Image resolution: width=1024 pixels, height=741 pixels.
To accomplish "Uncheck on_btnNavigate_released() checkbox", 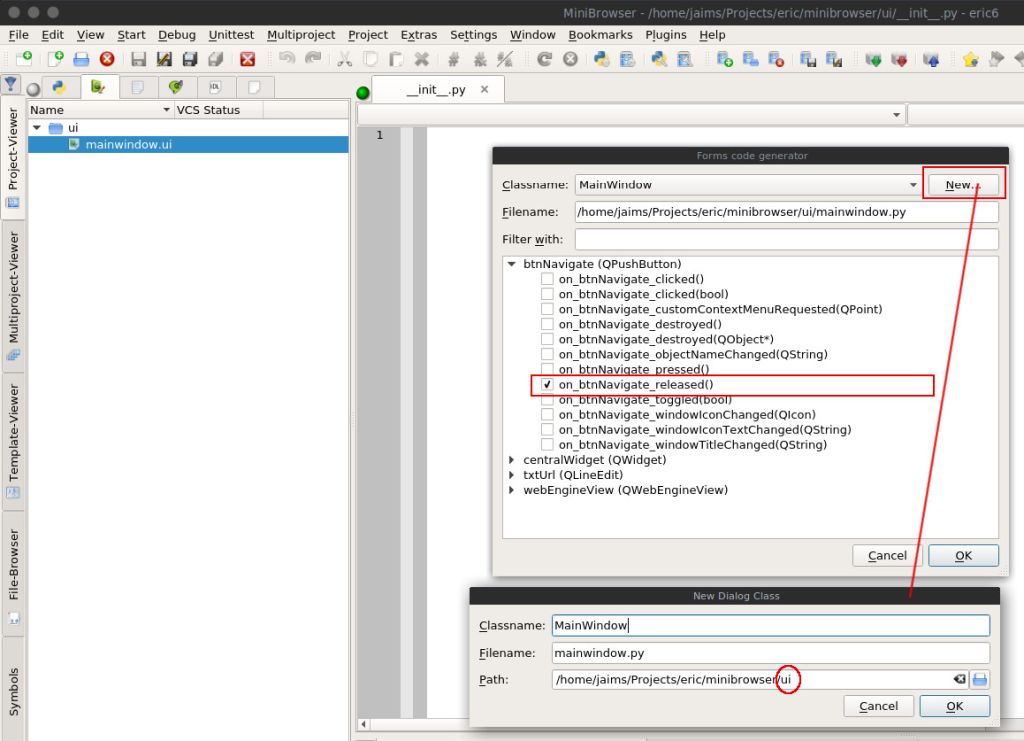I will click(x=547, y=385).
